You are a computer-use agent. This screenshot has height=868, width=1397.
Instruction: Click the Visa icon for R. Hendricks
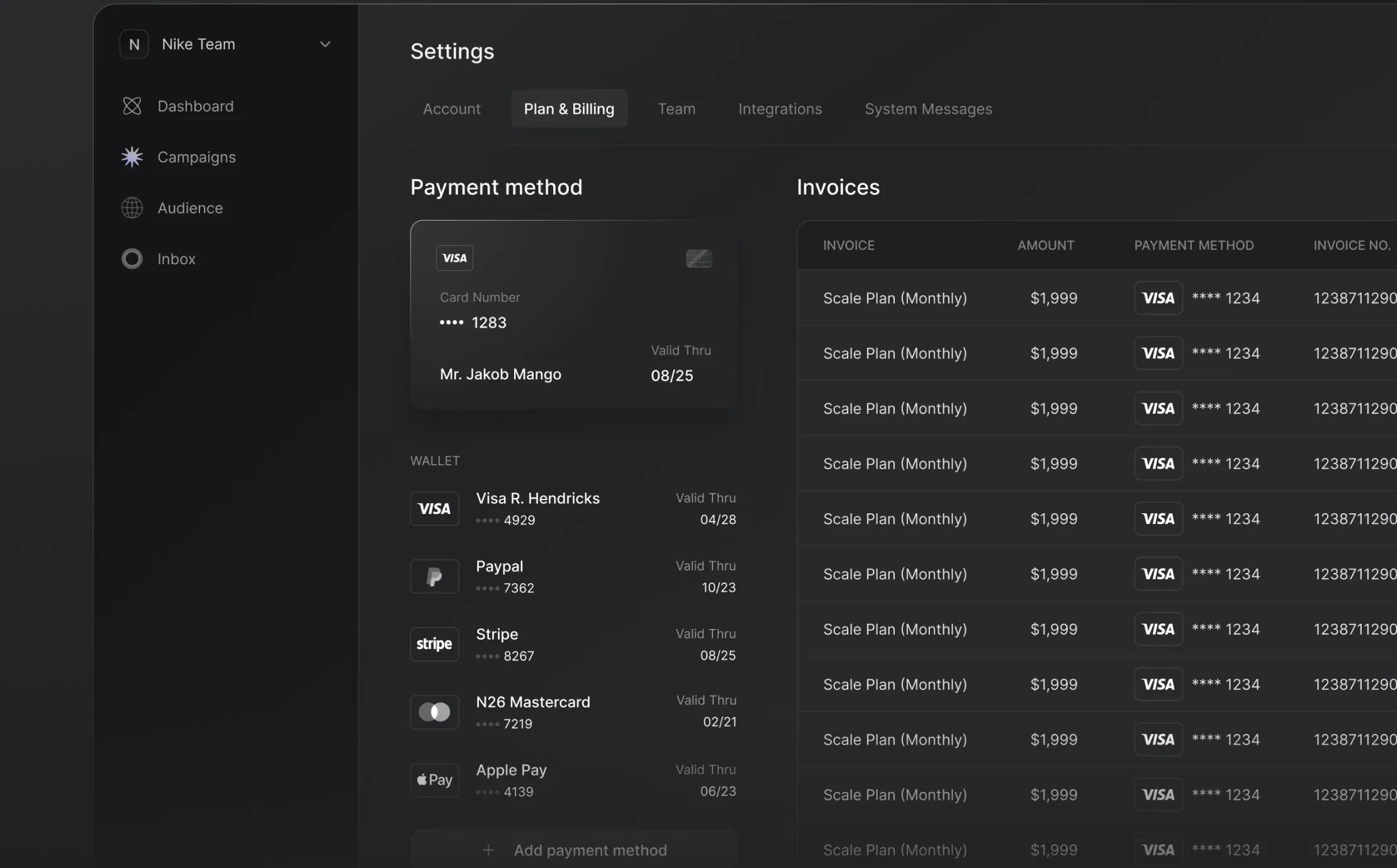point(434,508)
